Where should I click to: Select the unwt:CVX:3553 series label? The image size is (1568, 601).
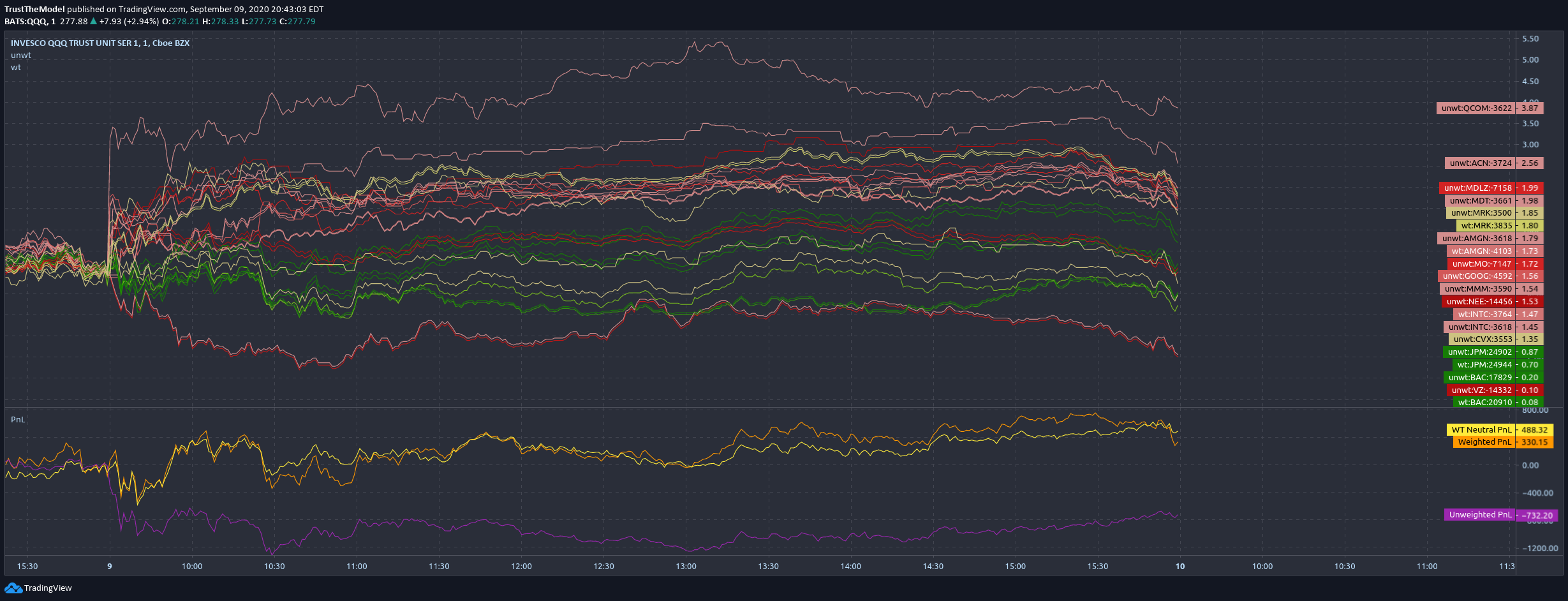tap(1482, 339)
